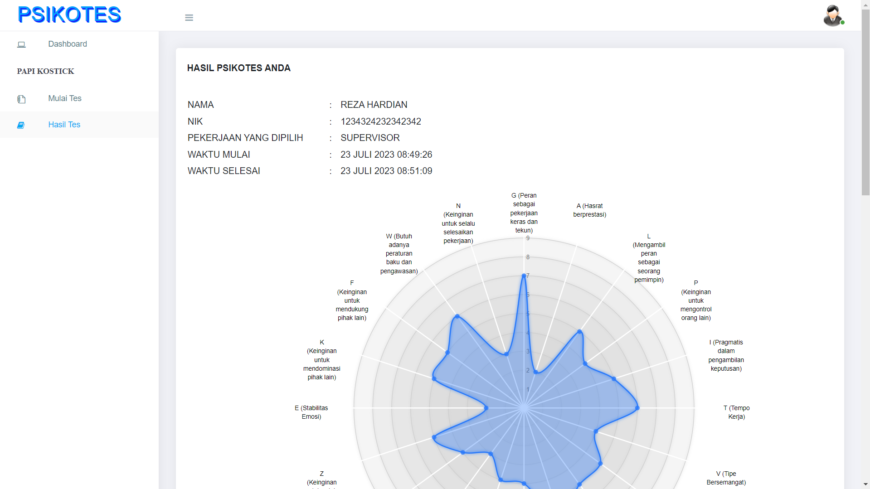This screenshot has width=870, height=489.
Task: Click the T (Tempo Kerja) data point
Action: [638, 408]
